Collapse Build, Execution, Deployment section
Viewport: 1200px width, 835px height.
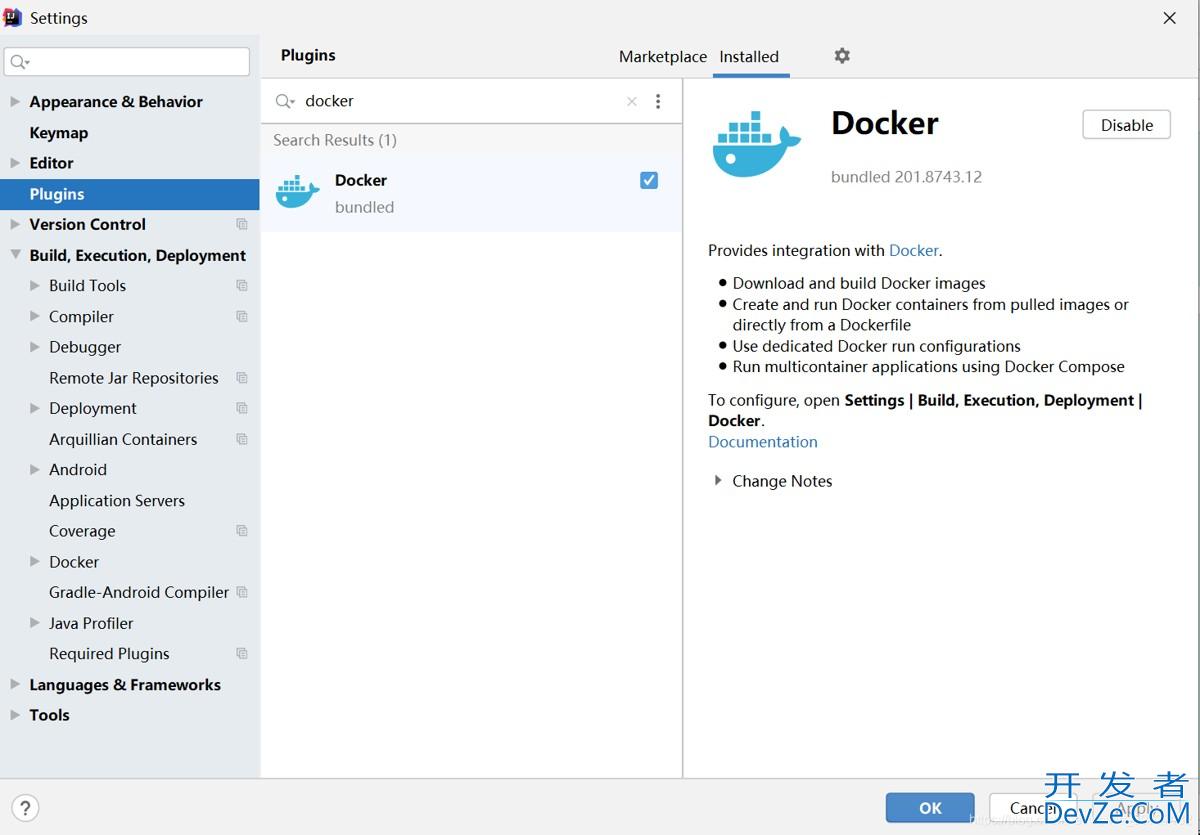(x=15, y=255)
